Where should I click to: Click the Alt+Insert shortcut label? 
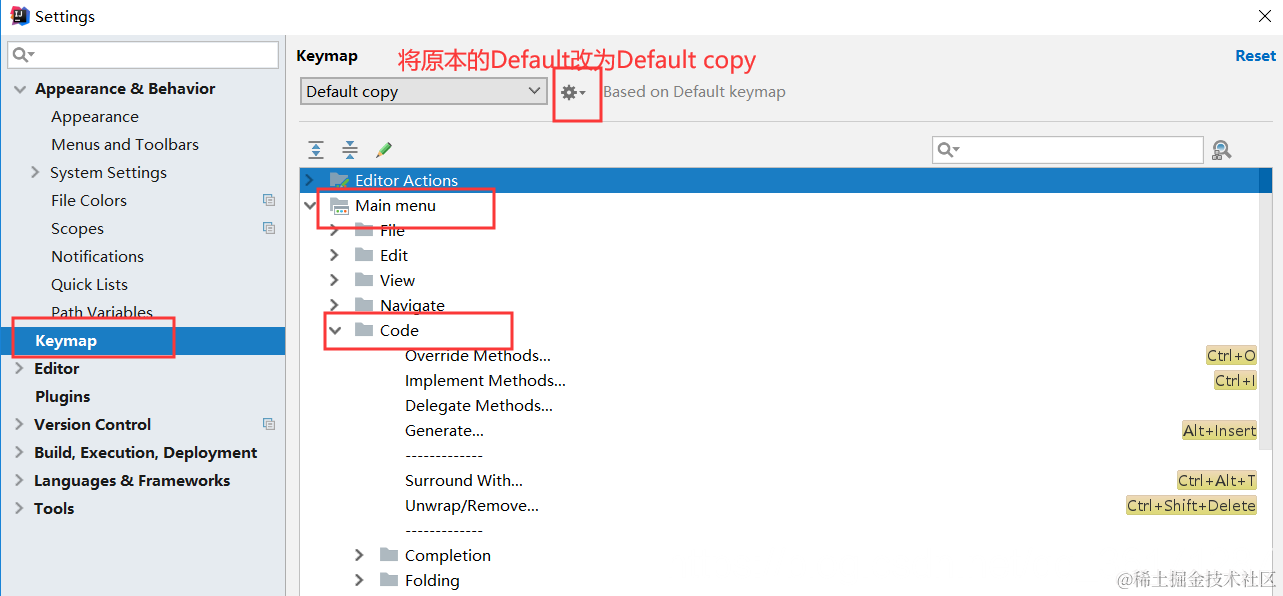tap(1219, 430)
